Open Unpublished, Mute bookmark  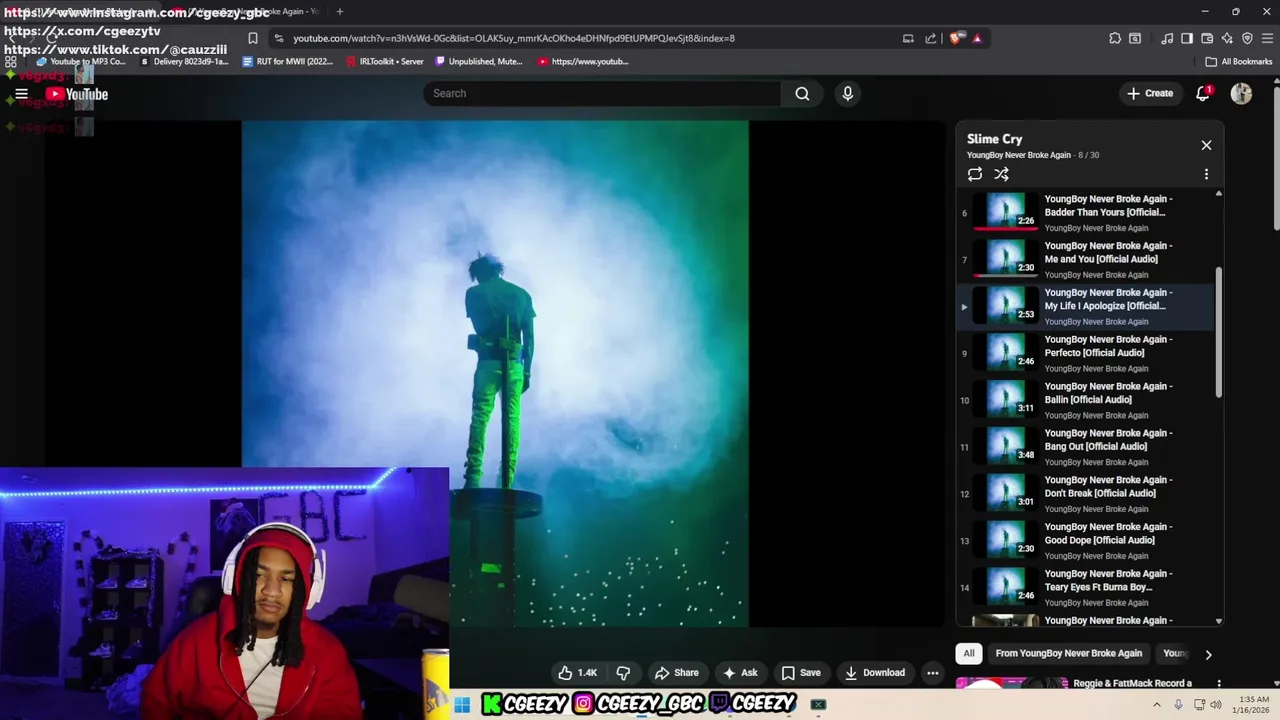click(x=479, y=61)
